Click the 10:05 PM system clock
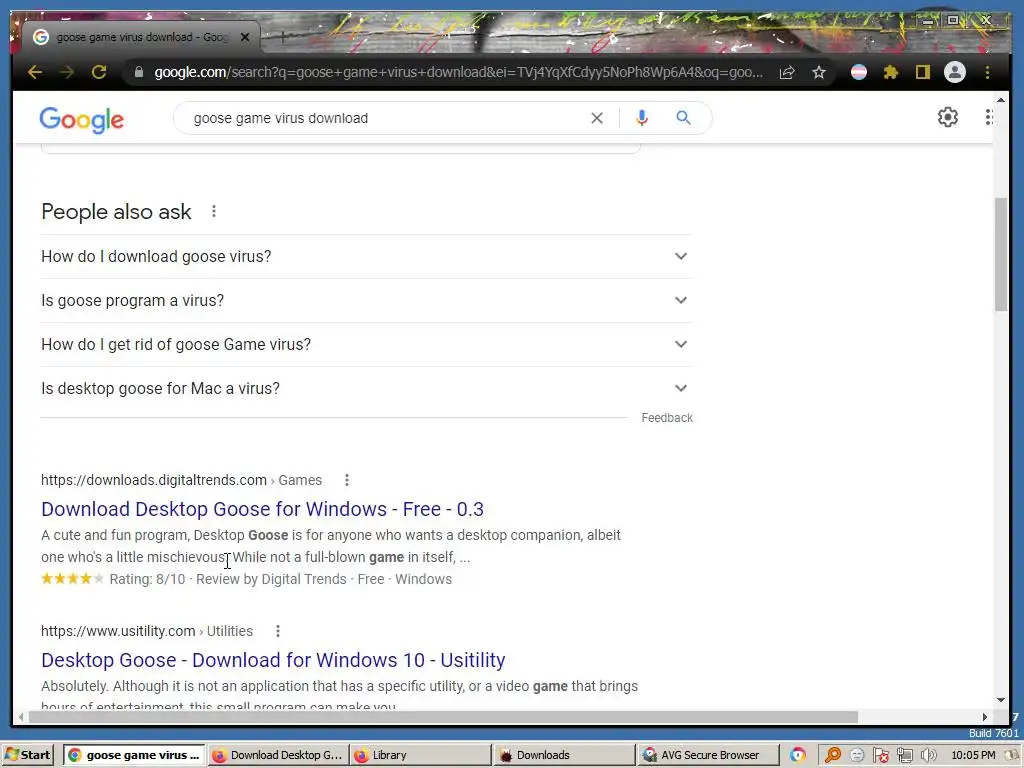This screenshot has height=768, width=1024. click(x=973, y=756)
